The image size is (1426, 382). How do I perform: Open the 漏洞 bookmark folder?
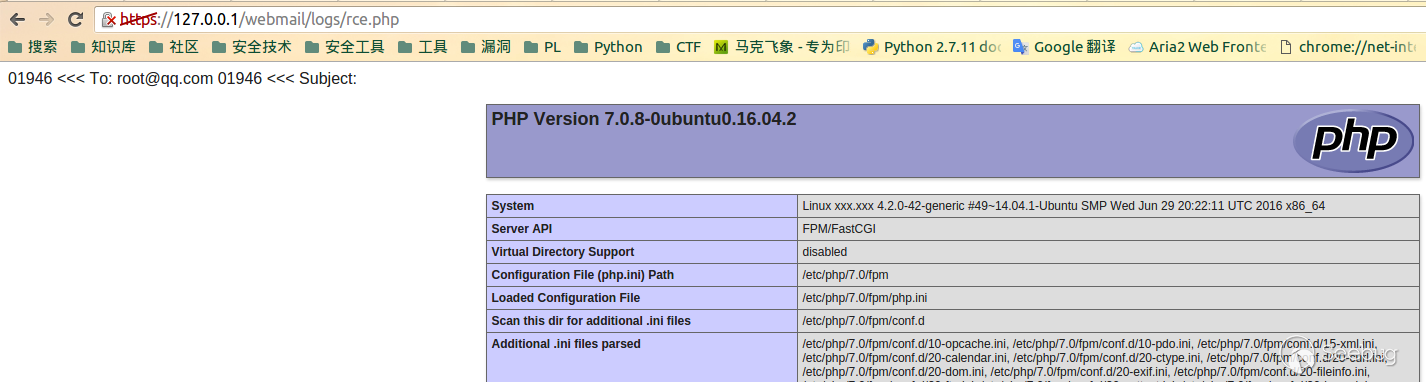(486, 47)
